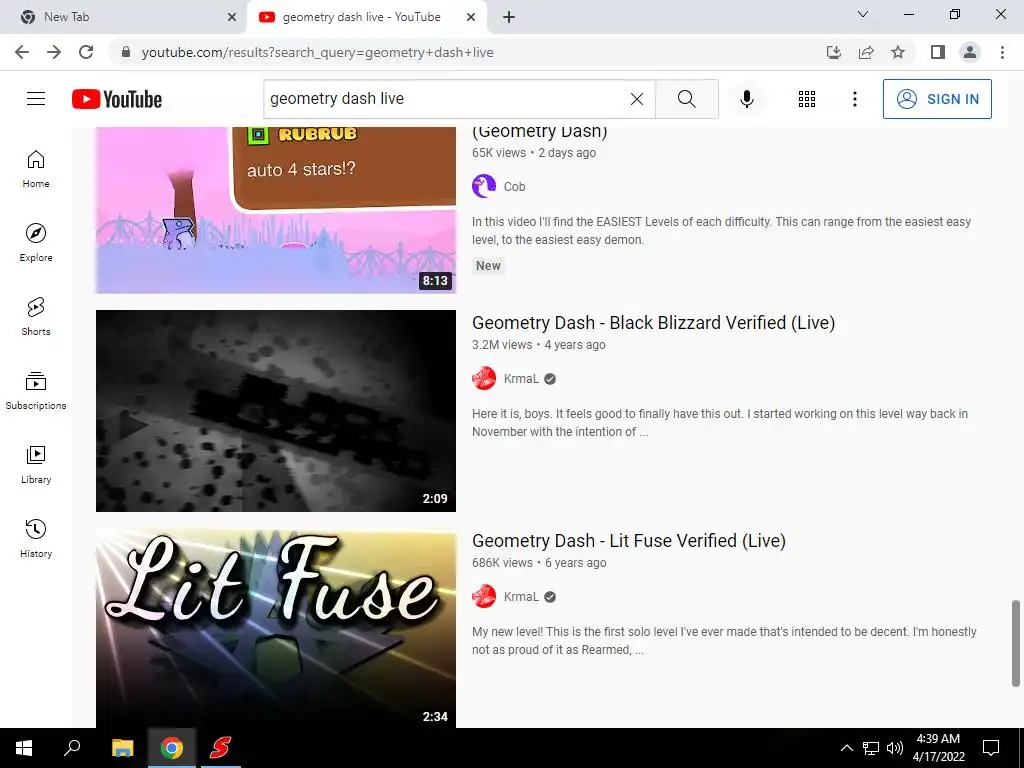The width and height of the screenshot is (1024, 768).
Task: Open YouTube settings three-dot menu
Action: [x=854, y=99]
